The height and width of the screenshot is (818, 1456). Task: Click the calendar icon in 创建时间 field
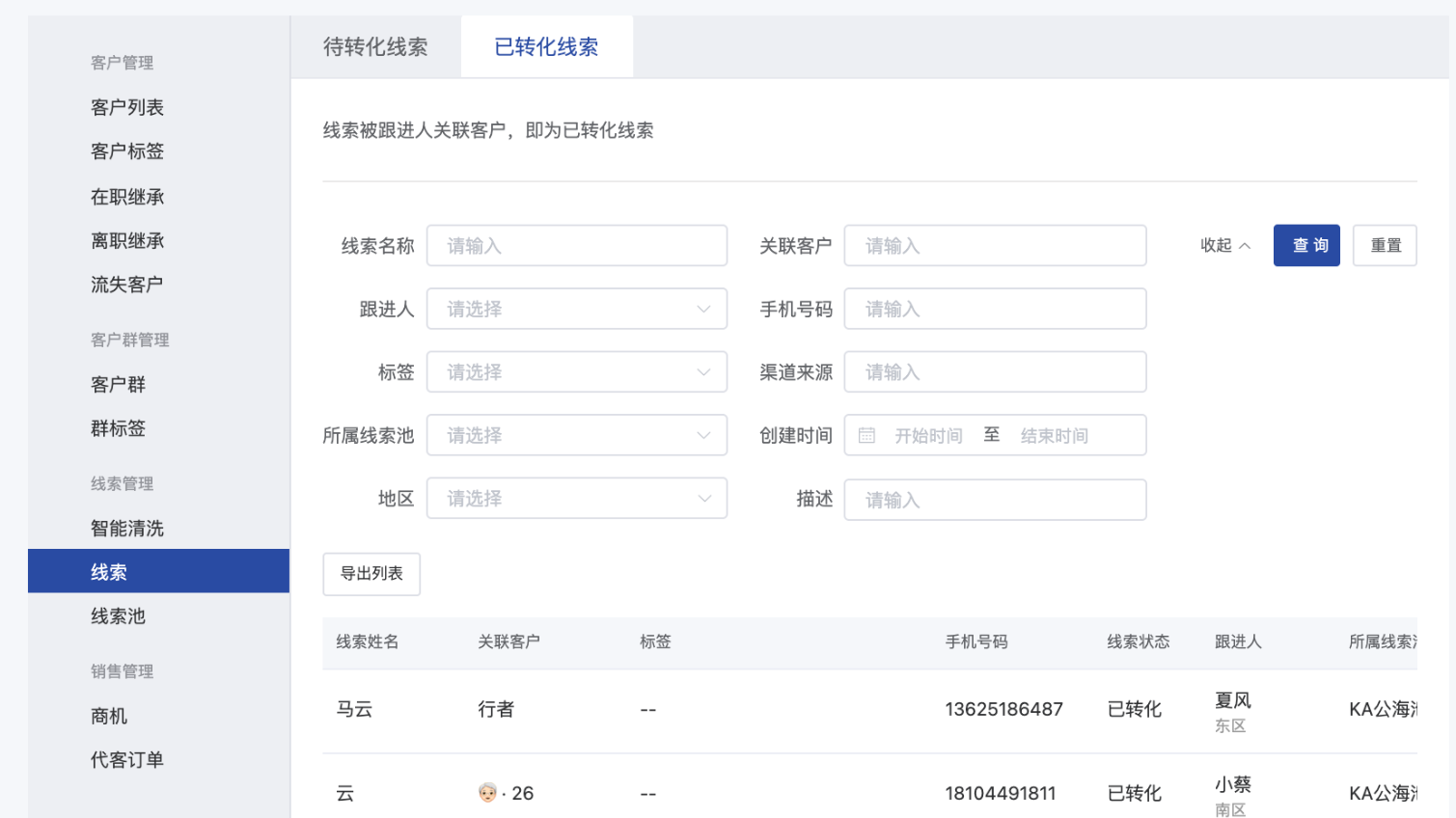tap(866, 436)
